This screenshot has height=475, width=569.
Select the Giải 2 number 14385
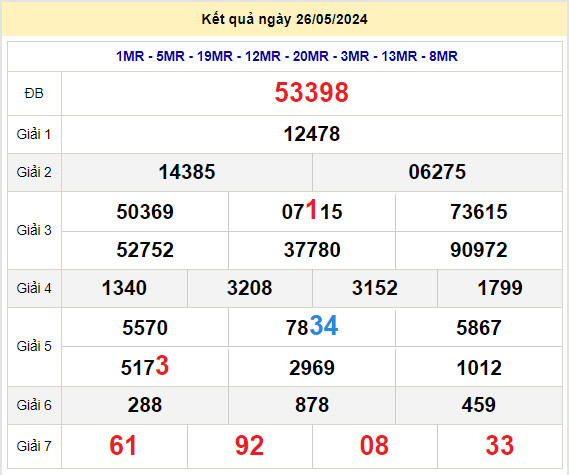click(x=187, y=172)
